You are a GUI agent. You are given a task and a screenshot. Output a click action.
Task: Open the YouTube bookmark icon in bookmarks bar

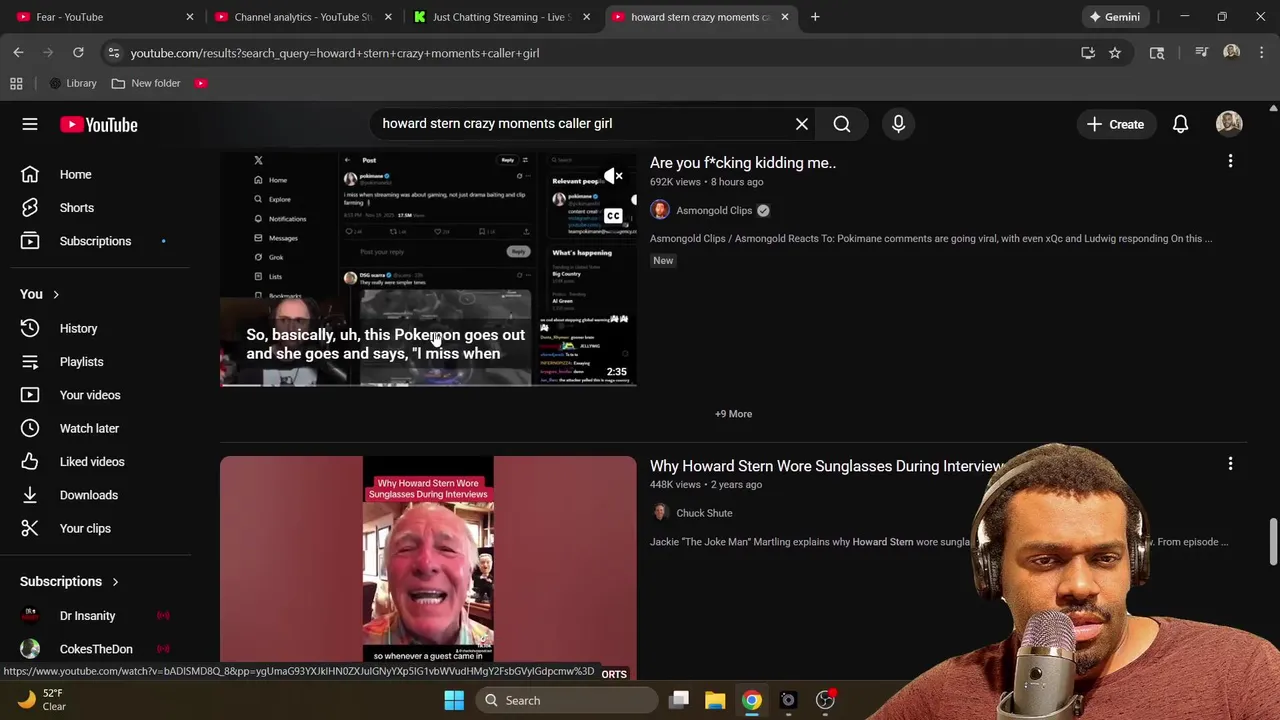201,83
